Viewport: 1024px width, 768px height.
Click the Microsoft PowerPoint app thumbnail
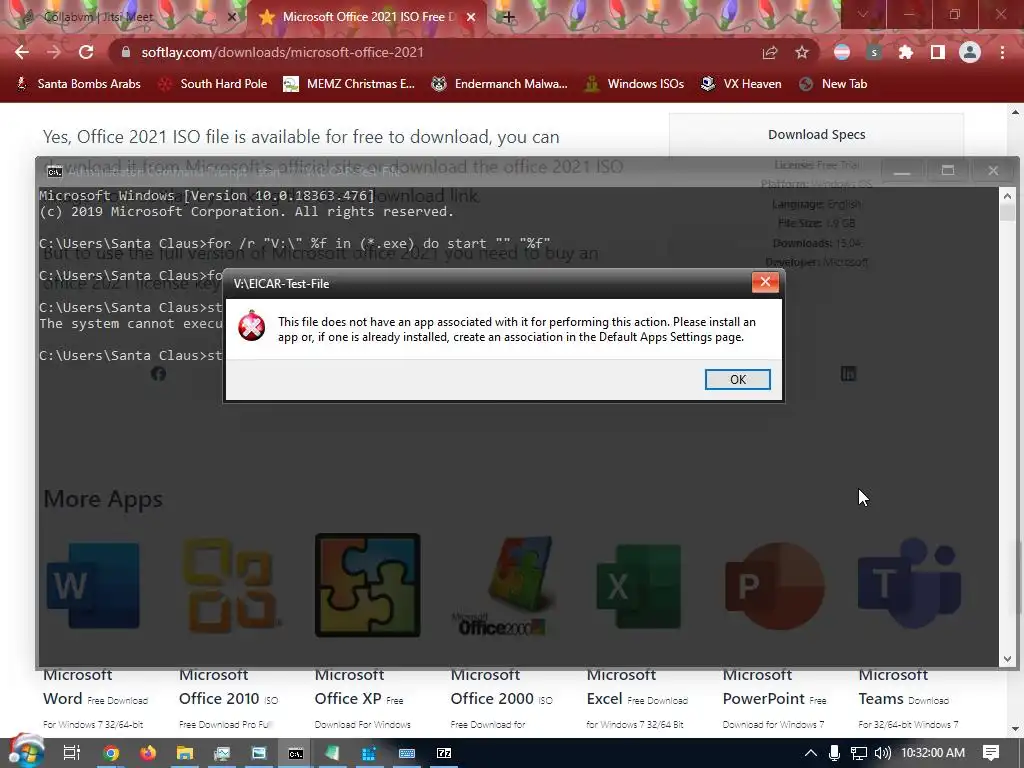coord(775,585)
